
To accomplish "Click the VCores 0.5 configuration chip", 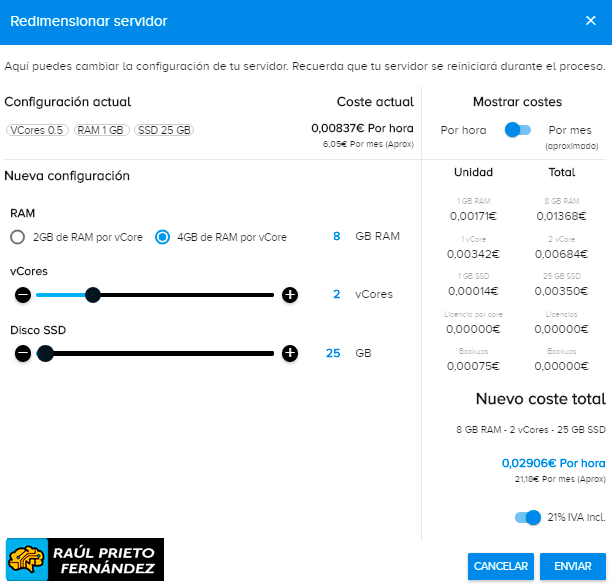I will click(x=36, y=131).
